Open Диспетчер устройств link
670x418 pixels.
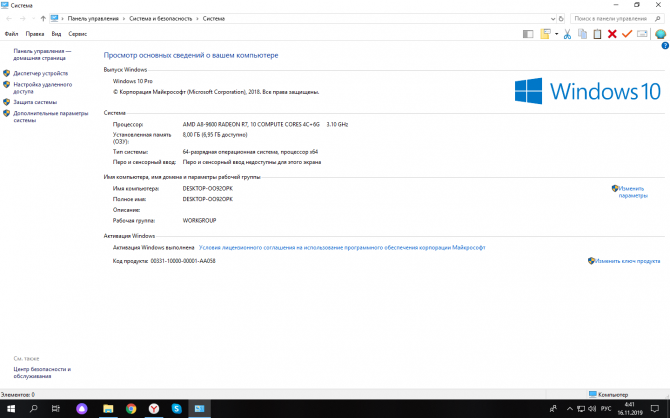coord(41,73)
